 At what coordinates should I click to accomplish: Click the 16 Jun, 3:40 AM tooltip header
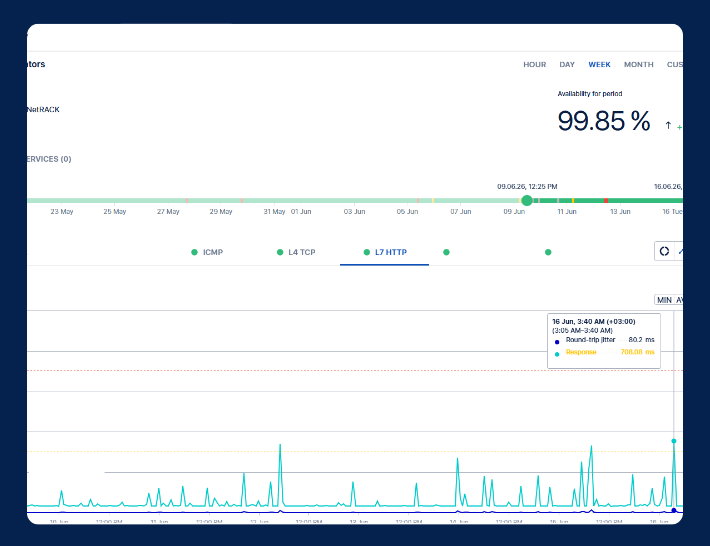[594, 321]
